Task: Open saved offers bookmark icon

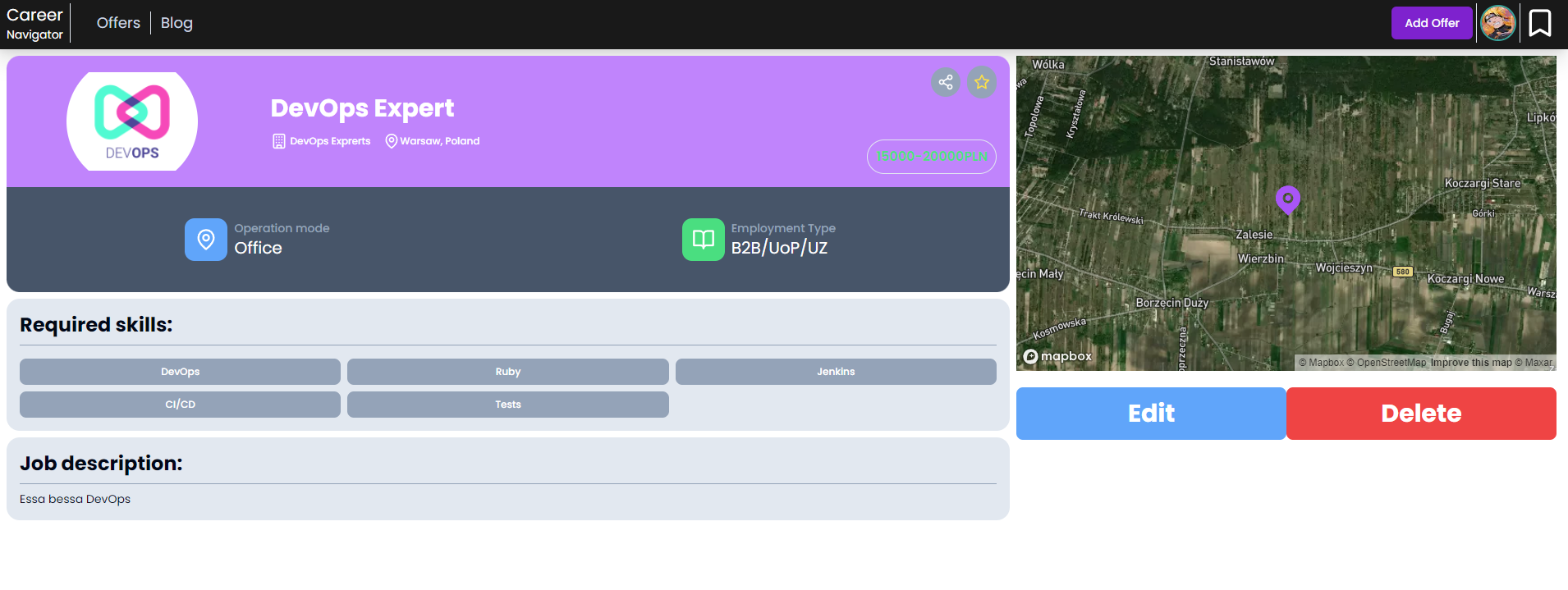Action: 1540,23
